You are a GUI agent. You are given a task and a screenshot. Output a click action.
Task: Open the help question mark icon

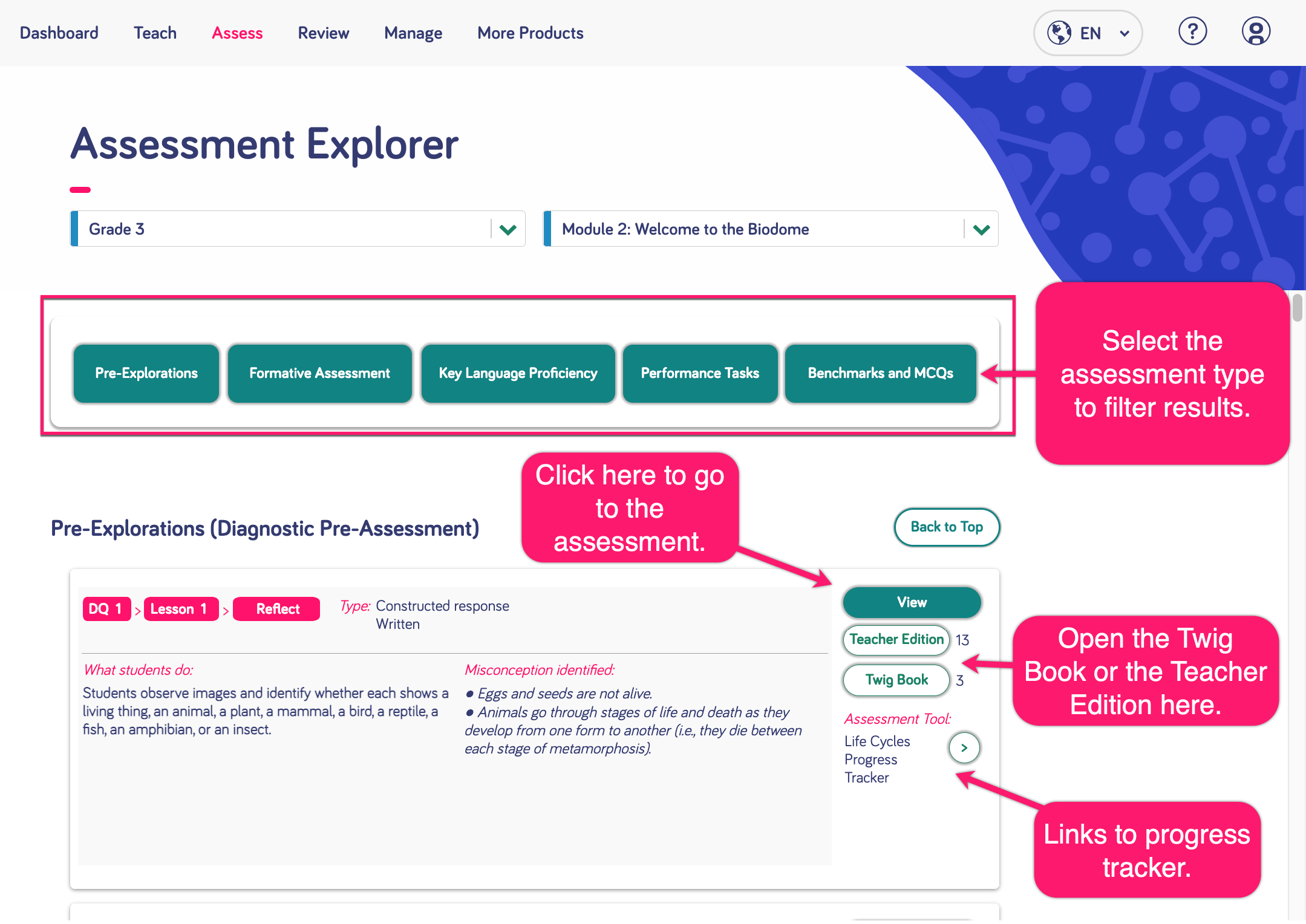tap(1192, 31)
